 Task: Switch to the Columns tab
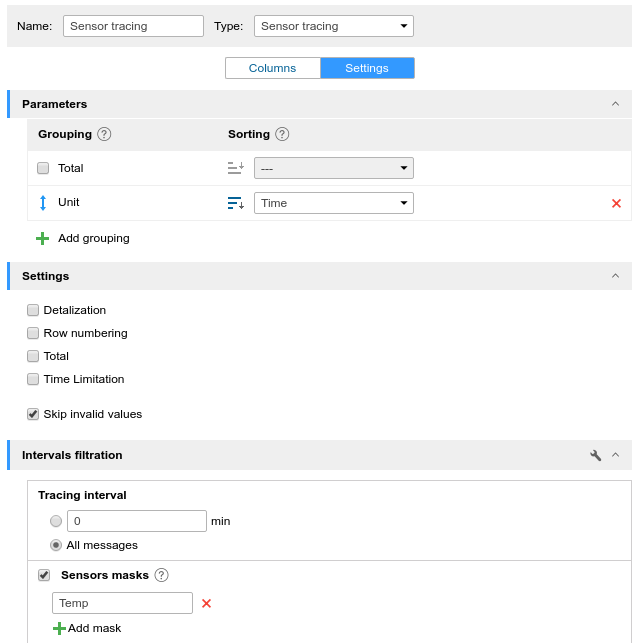272,68
